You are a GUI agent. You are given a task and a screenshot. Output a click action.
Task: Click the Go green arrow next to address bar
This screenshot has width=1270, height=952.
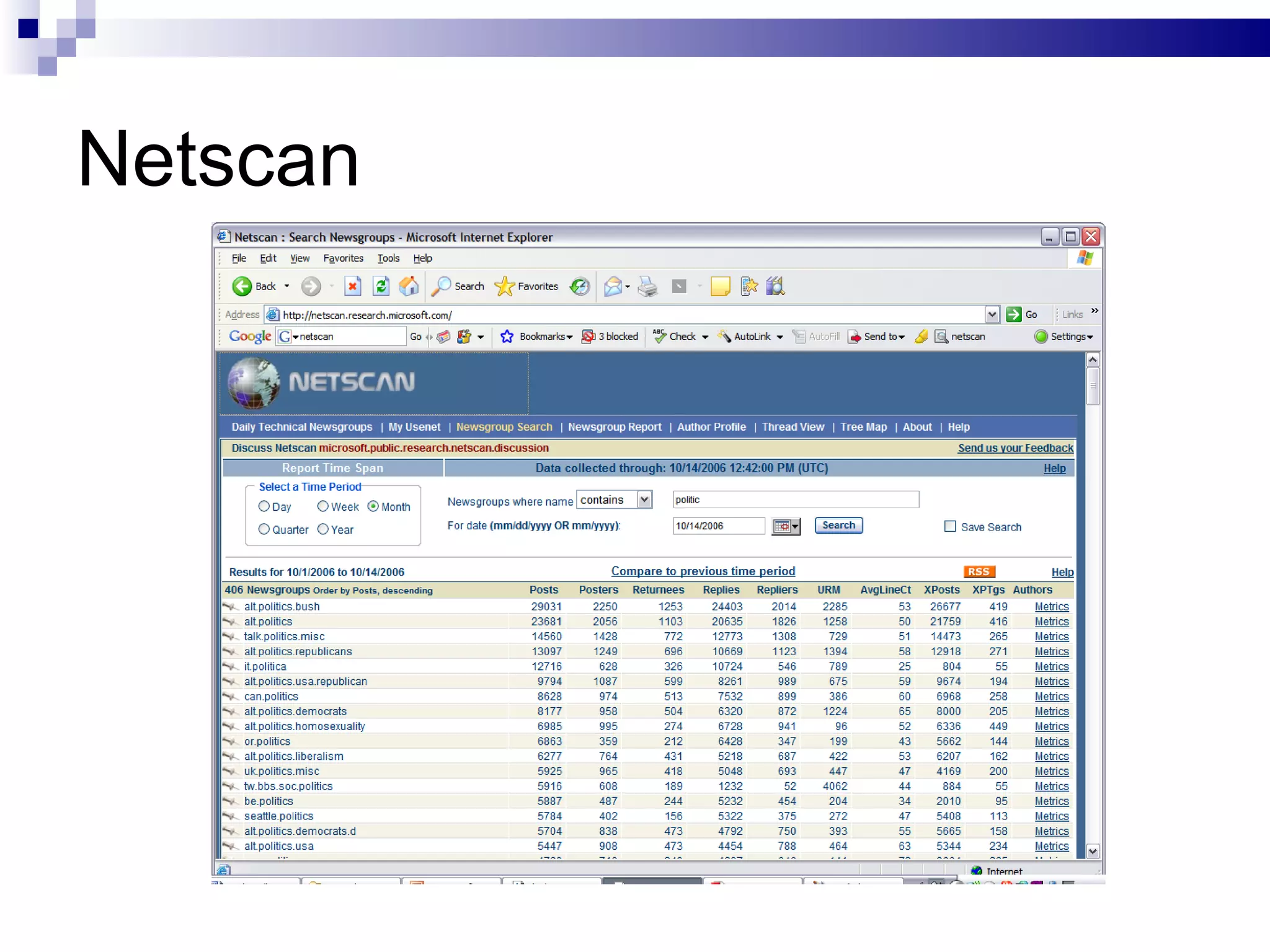pyautogui.click(x=1014, y=314)
